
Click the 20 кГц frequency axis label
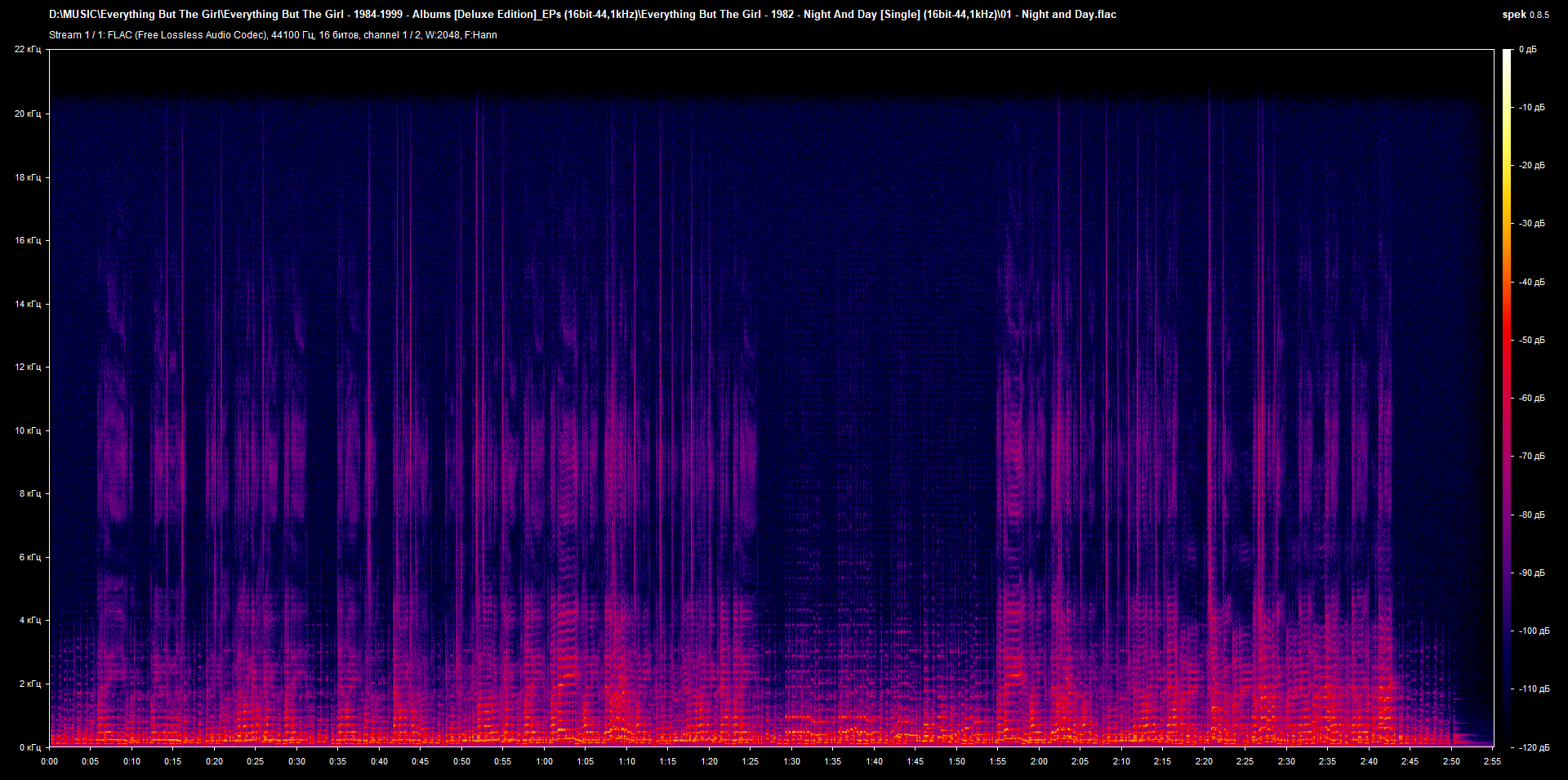[28, 114]
